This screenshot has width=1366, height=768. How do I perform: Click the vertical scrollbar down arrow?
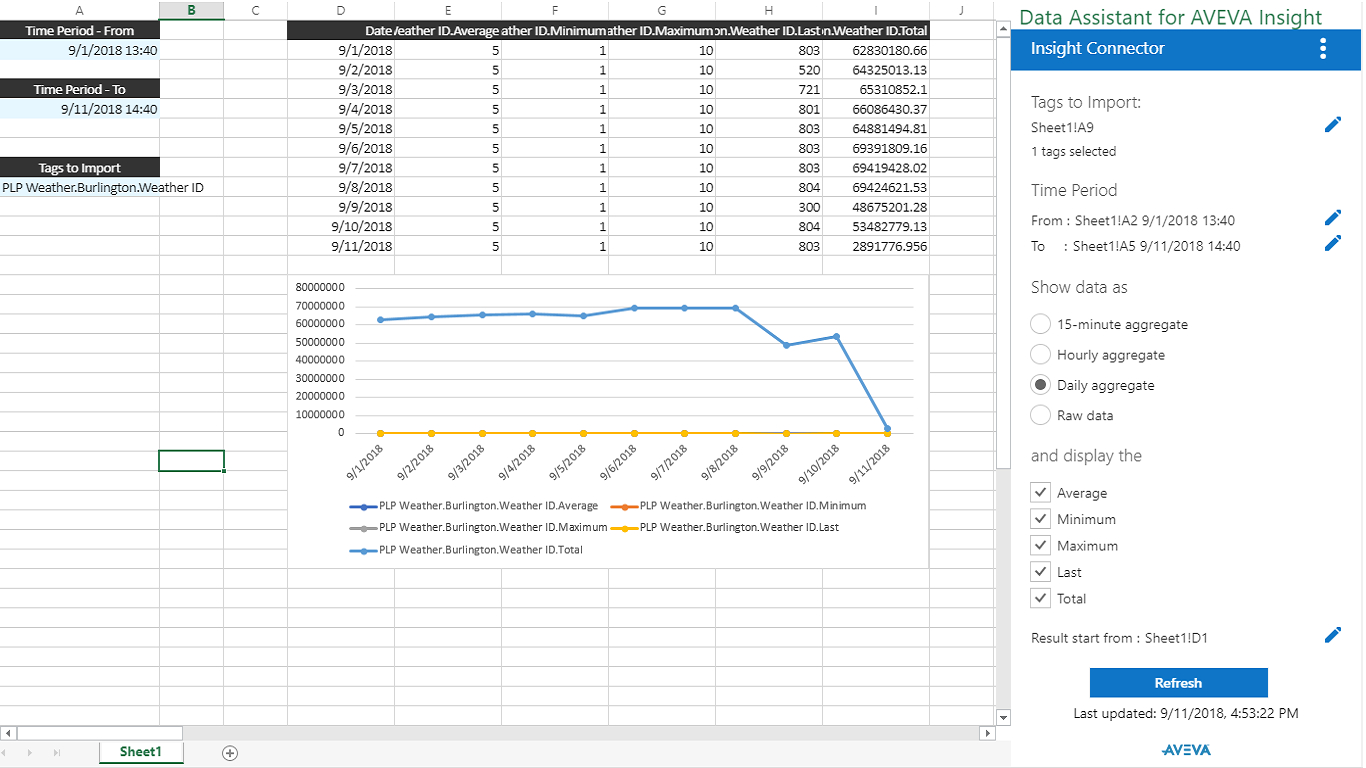(1004, 717)
